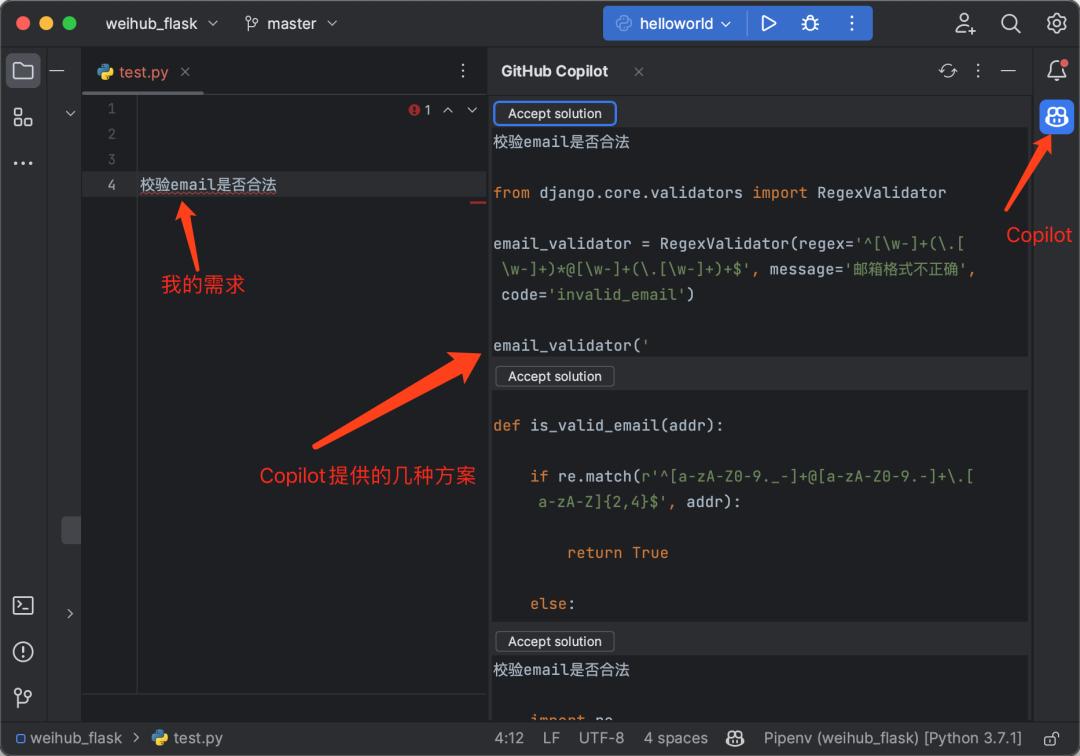Image resolution: width=1080 pixels, height=756 pixels.
Task: Click the Copilot icon in the status bar
Action: tap(735, 738)
